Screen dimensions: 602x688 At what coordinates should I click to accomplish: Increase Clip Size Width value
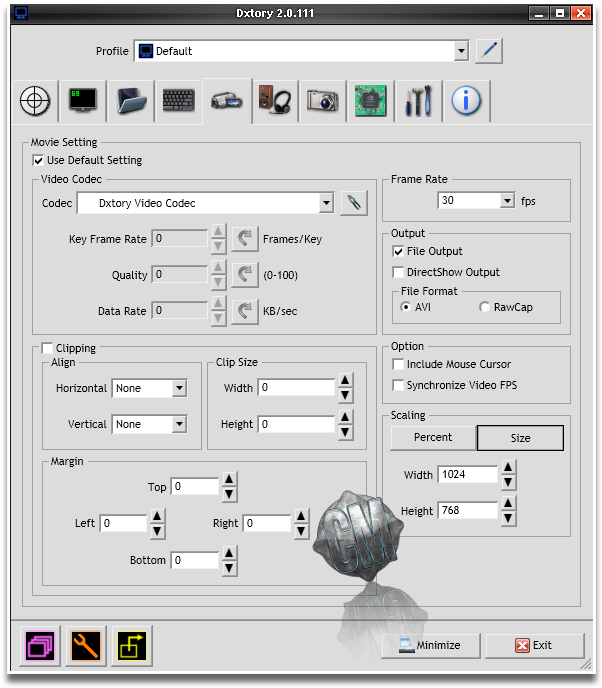tap(345, 380)
